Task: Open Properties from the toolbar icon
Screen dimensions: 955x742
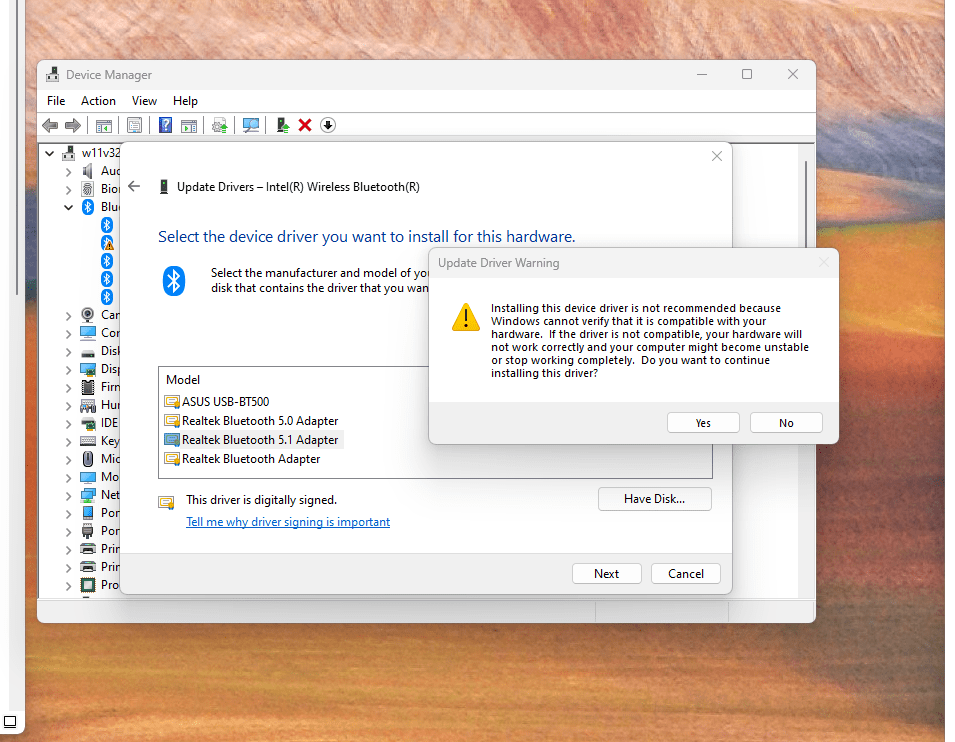Action: (x=135, y=125)
